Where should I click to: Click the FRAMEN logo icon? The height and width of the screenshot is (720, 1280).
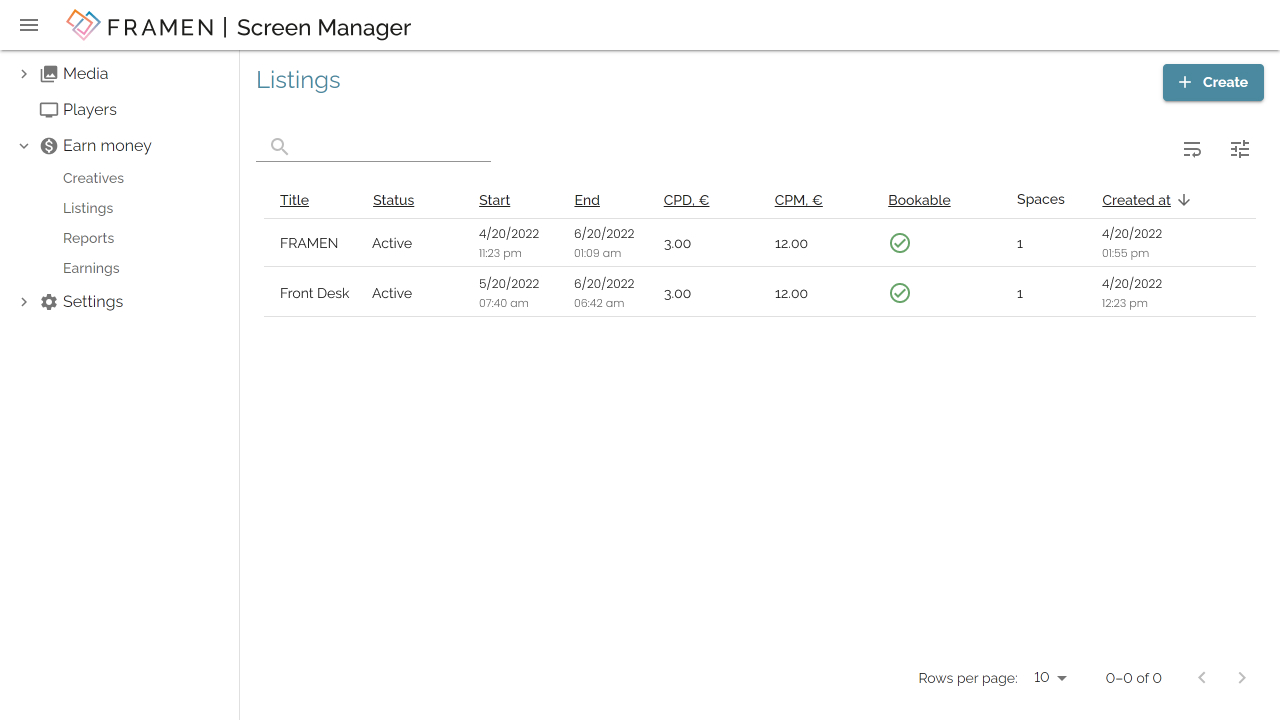83,25
